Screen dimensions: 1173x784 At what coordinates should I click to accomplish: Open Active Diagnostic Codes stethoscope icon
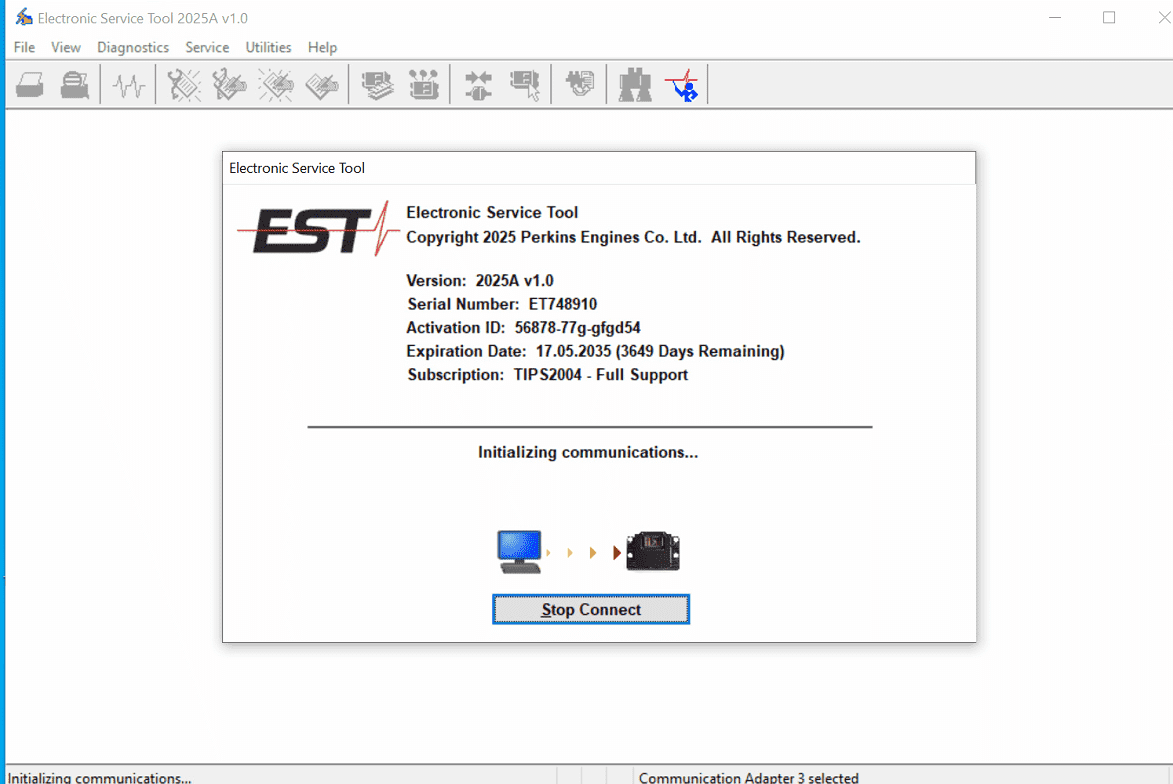(x=184, y=85)
